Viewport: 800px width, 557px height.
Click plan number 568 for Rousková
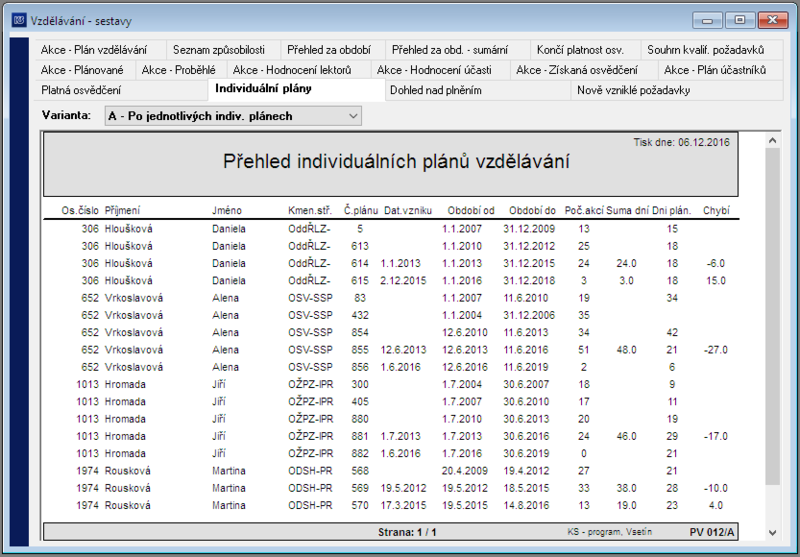360,471
